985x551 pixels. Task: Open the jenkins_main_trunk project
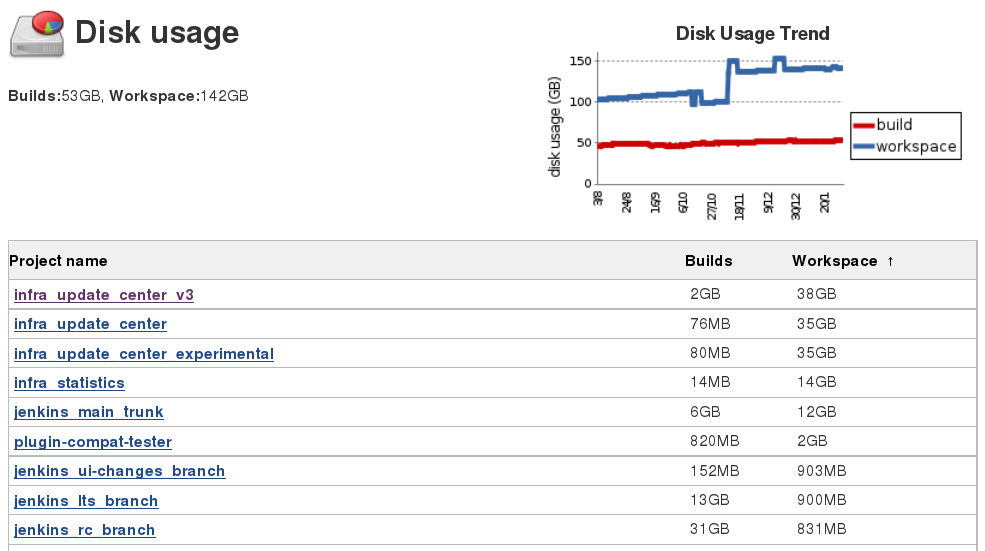(88, 412)
